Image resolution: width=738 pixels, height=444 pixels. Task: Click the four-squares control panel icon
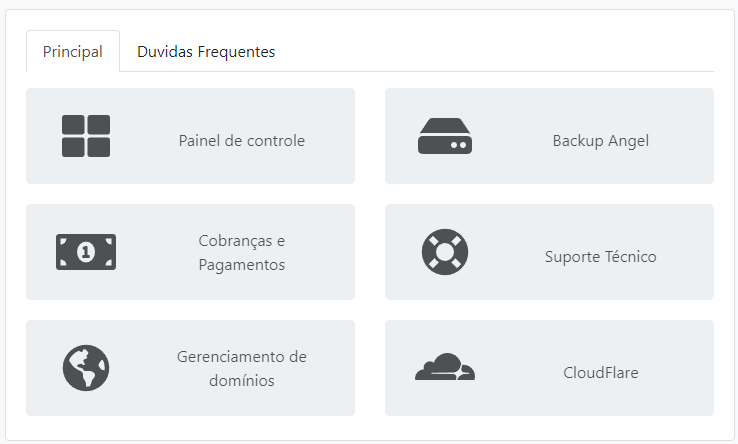click(86, 136)
